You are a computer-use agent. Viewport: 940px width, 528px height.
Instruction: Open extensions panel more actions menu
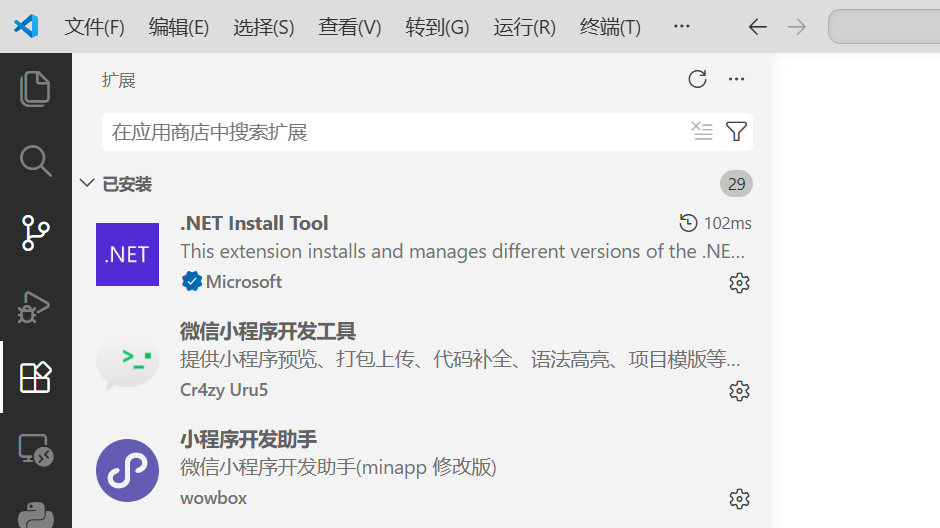click(736, 79)
